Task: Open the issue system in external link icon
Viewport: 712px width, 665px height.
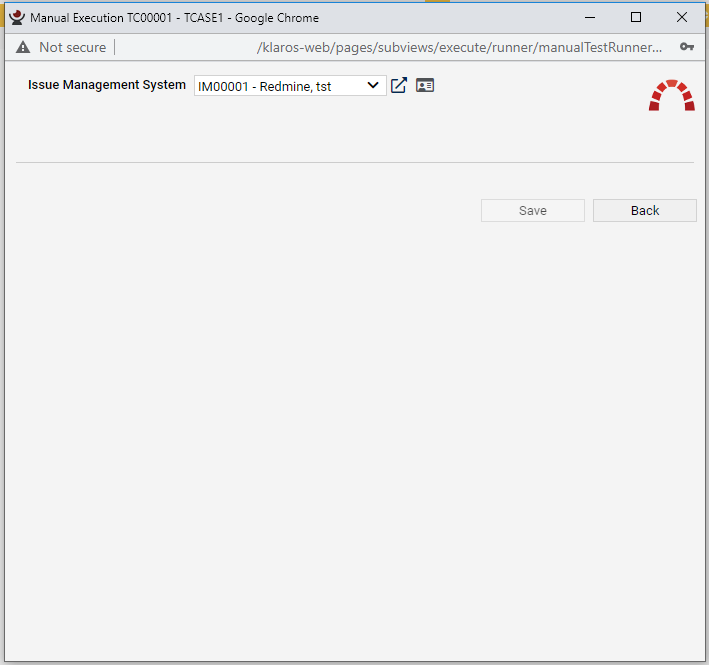Action: (399, 86)
